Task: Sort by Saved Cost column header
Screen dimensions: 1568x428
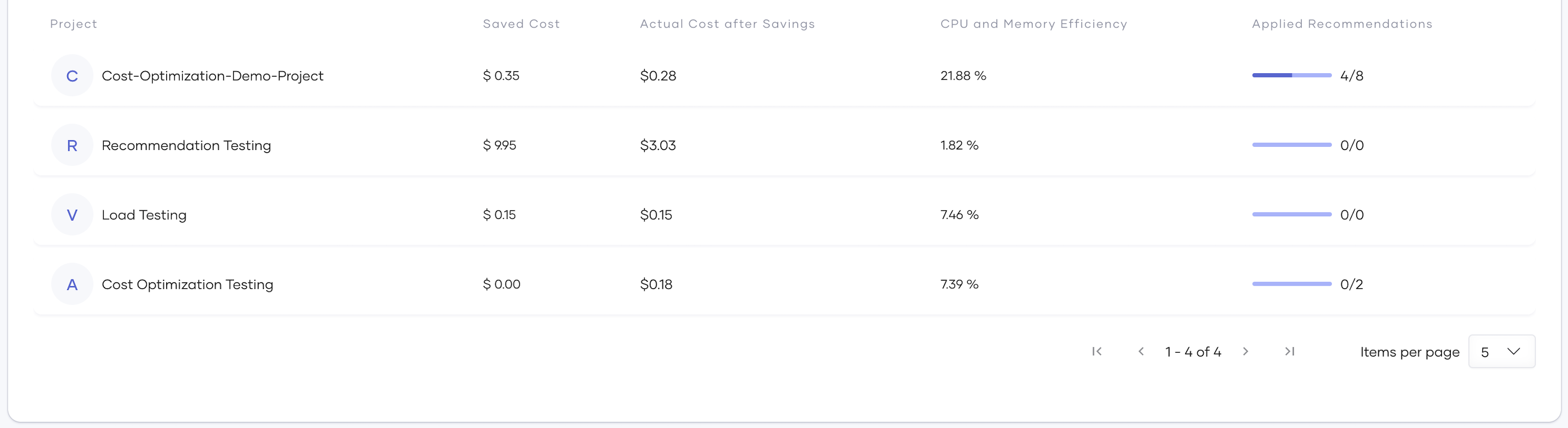Action: click(x=521, y=24)
